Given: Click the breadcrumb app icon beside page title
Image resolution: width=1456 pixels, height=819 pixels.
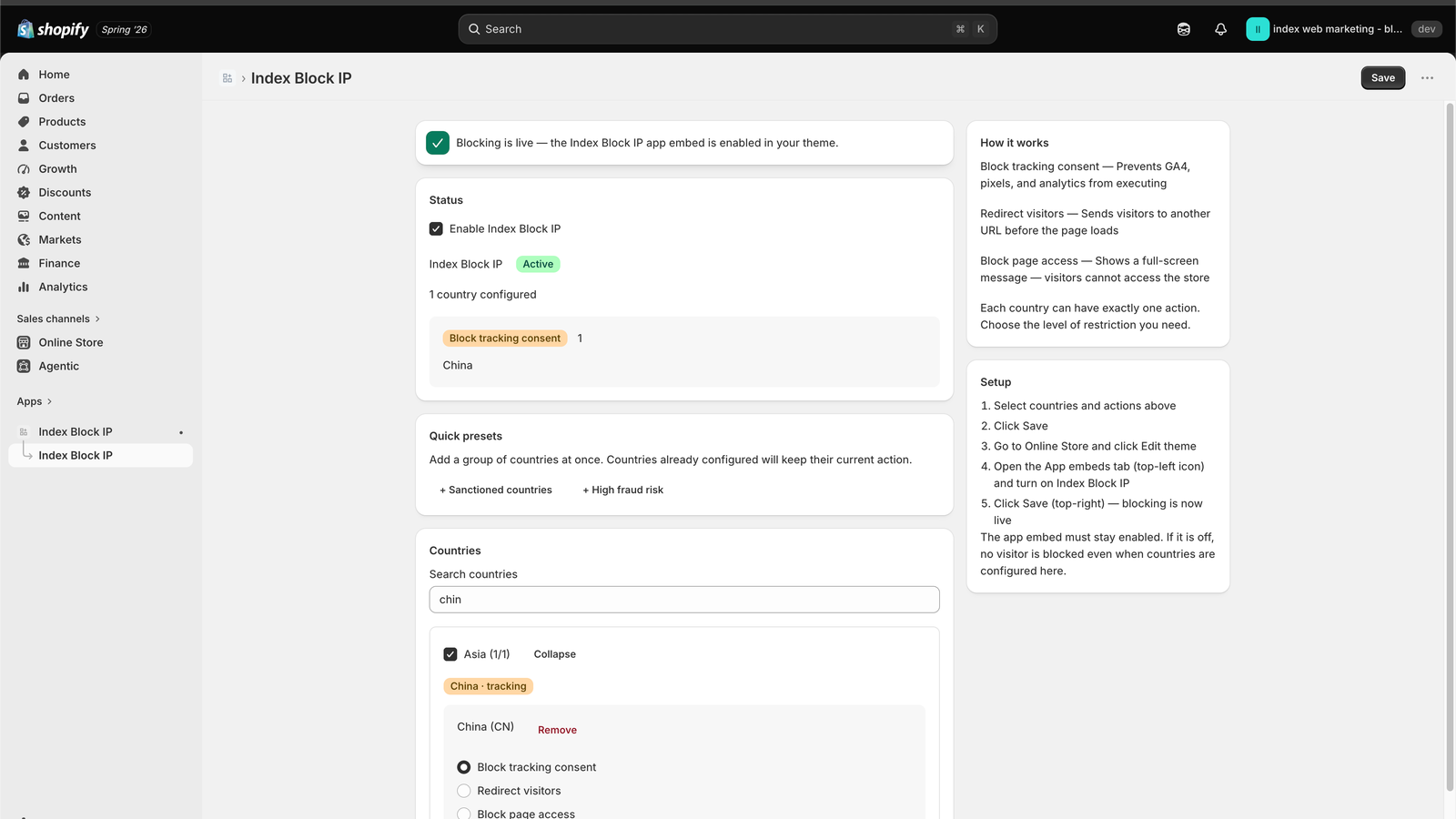Looking at the screenshot, I should [227, 78].
